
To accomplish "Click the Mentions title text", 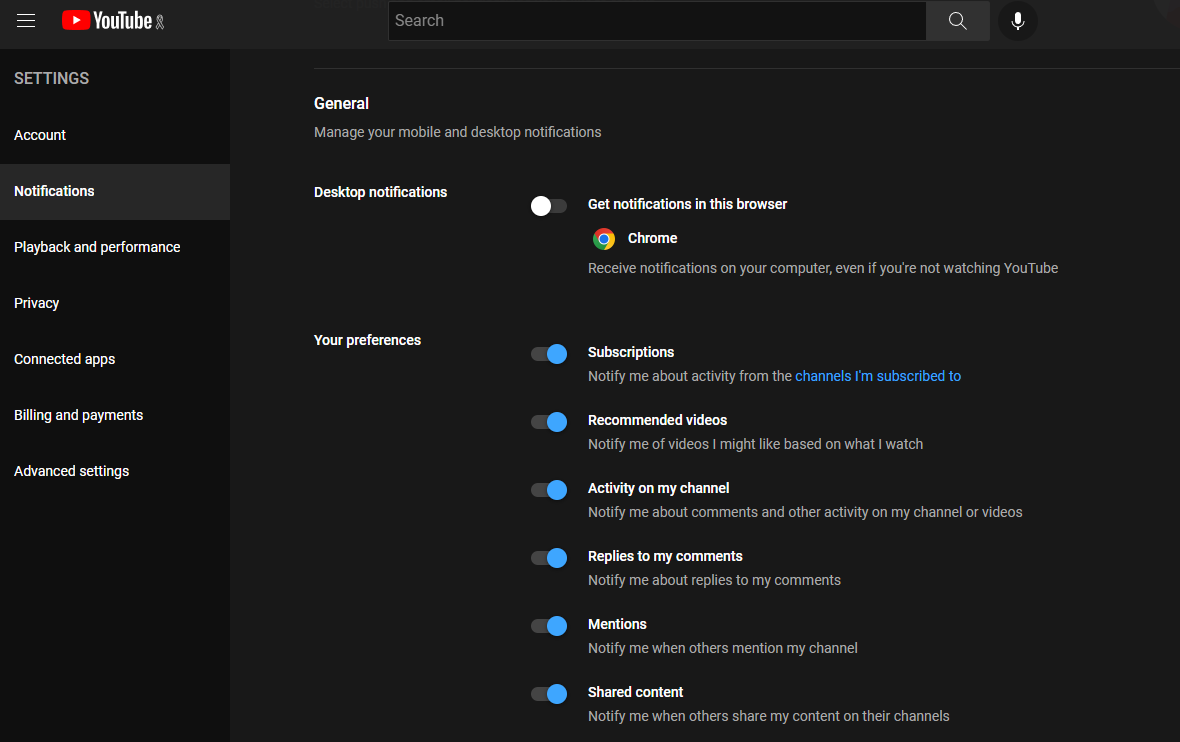I will [x=617, y=625].
